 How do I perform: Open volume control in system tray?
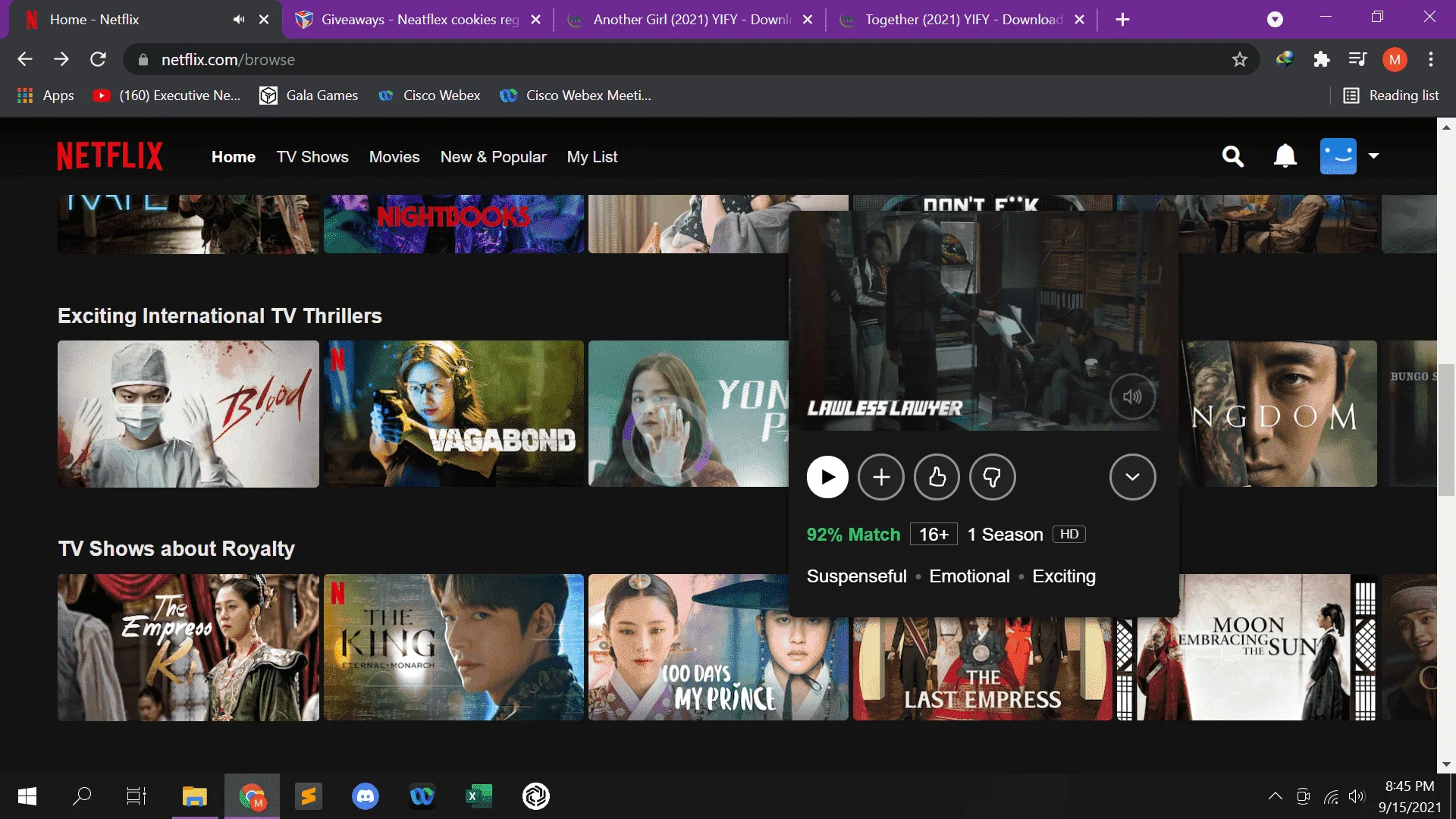click(x=1357, y=796)
